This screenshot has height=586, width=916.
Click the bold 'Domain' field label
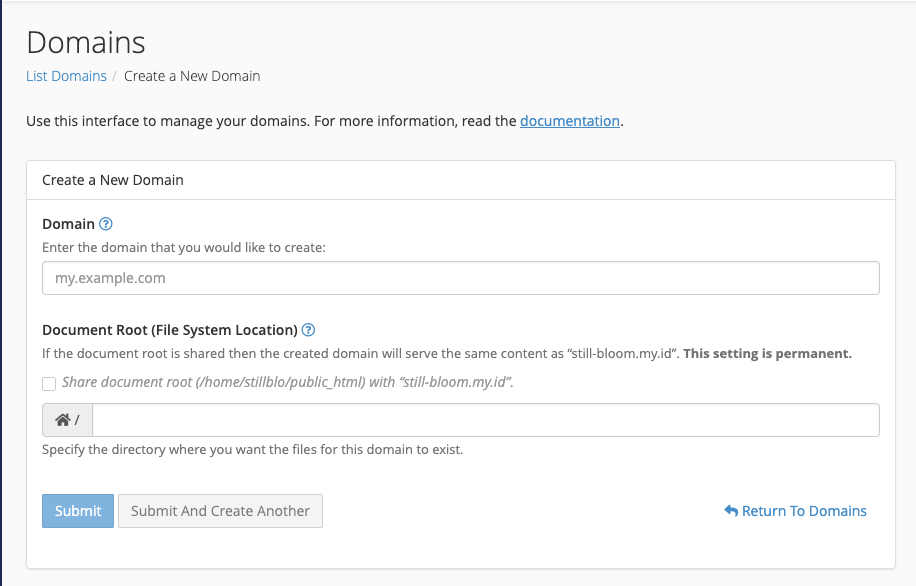click(x=68, y=224)
